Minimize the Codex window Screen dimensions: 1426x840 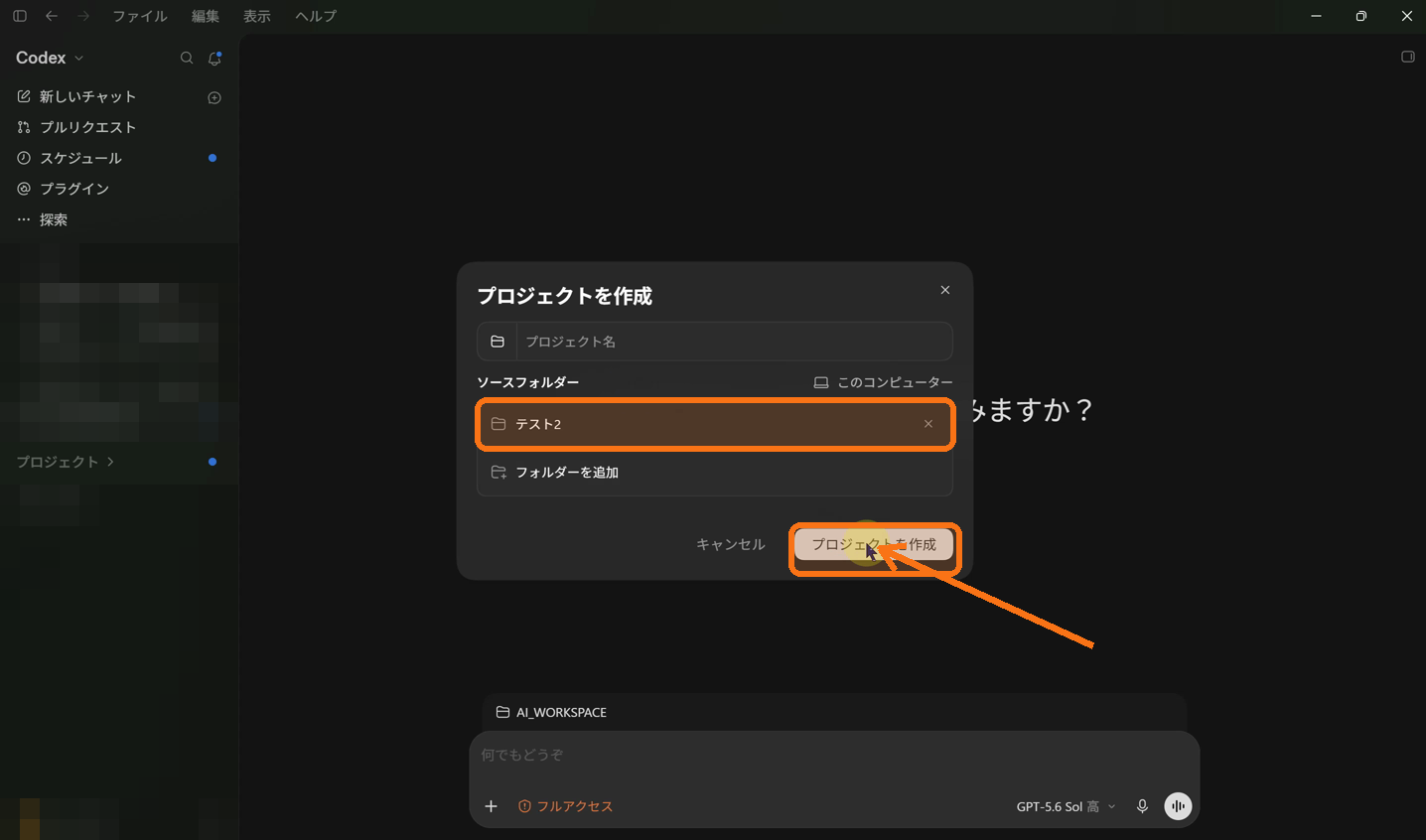[1316, 16]
